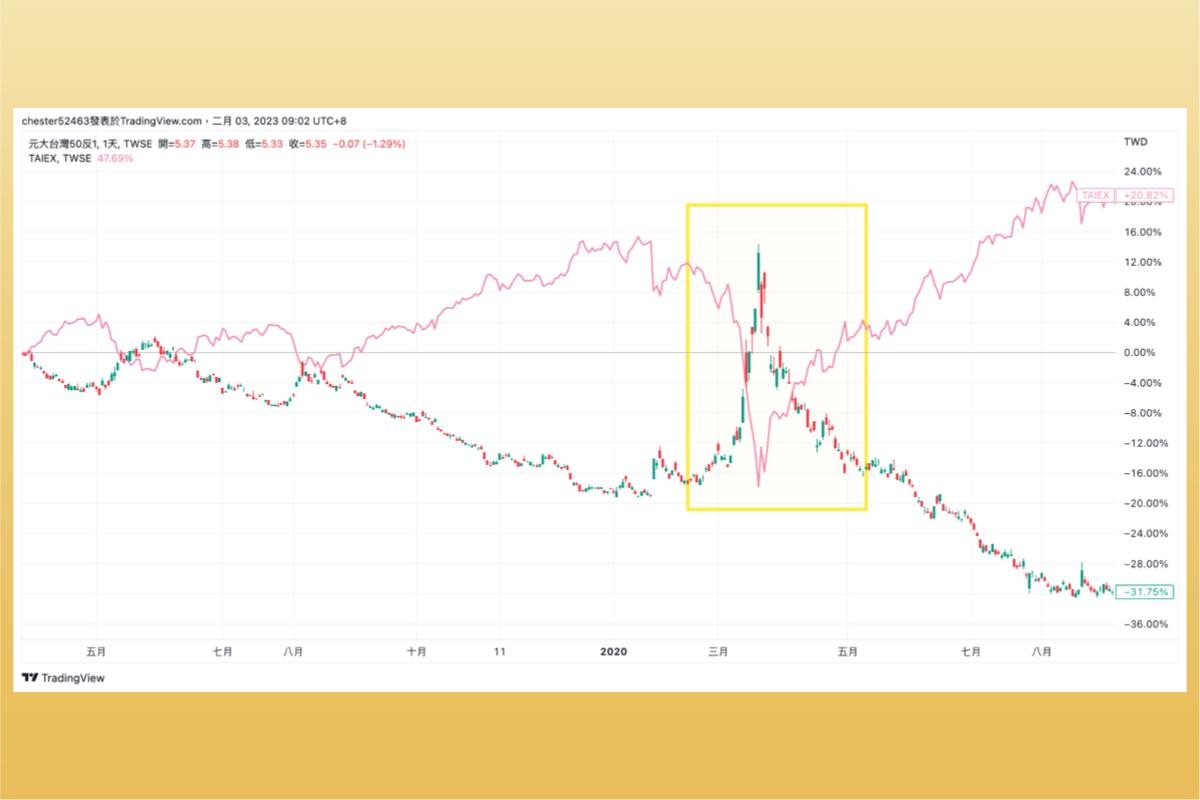The width and height of the screenshot is (1200, 800).
Task: Click the 十月 time axis label
Action: (x=417, y=651)
